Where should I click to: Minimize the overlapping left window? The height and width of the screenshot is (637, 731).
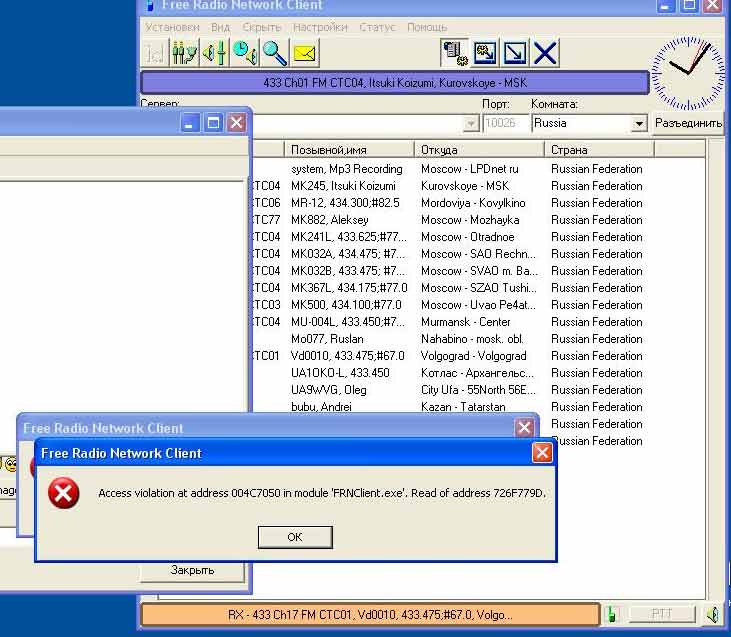[x=189, y=123]
